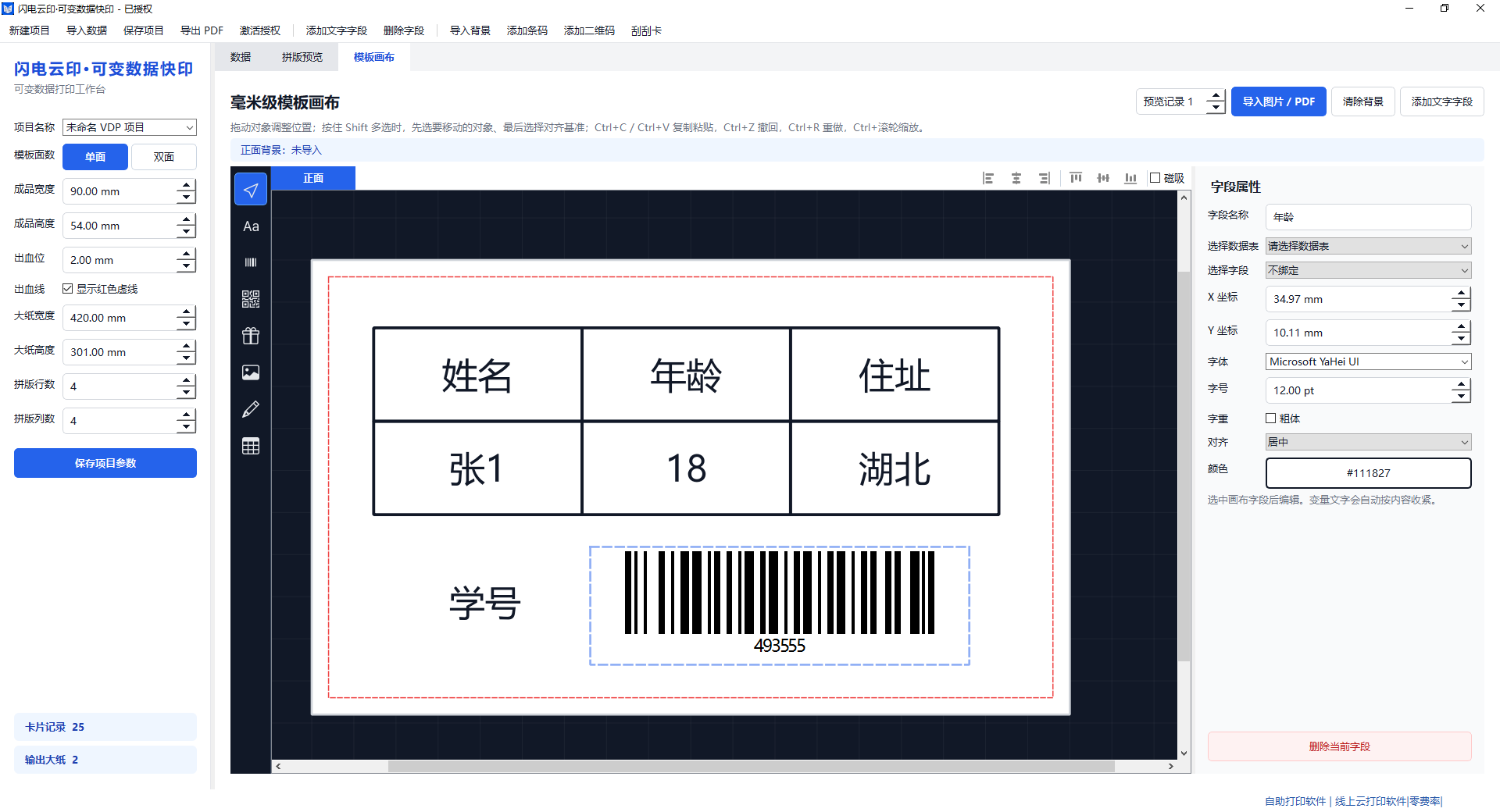Switch to 模板画布 tab
Image resolution: width=1500 pixels, height=812 pixels.
(374, 57)
